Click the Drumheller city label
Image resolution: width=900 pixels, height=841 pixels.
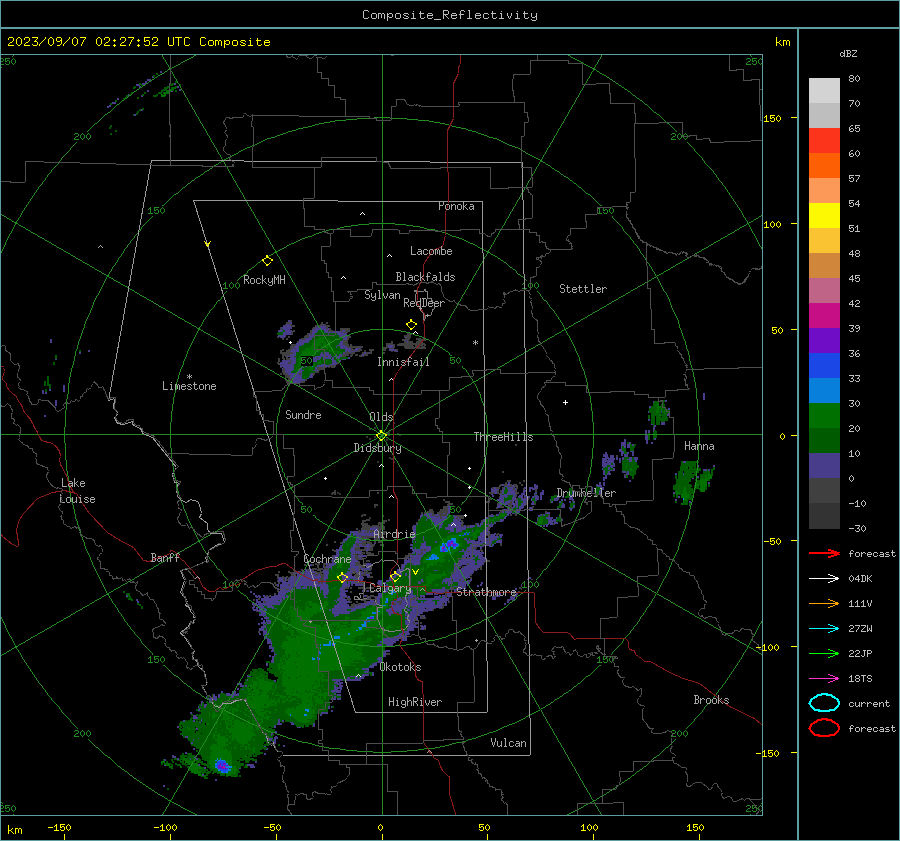coord(587,493)
